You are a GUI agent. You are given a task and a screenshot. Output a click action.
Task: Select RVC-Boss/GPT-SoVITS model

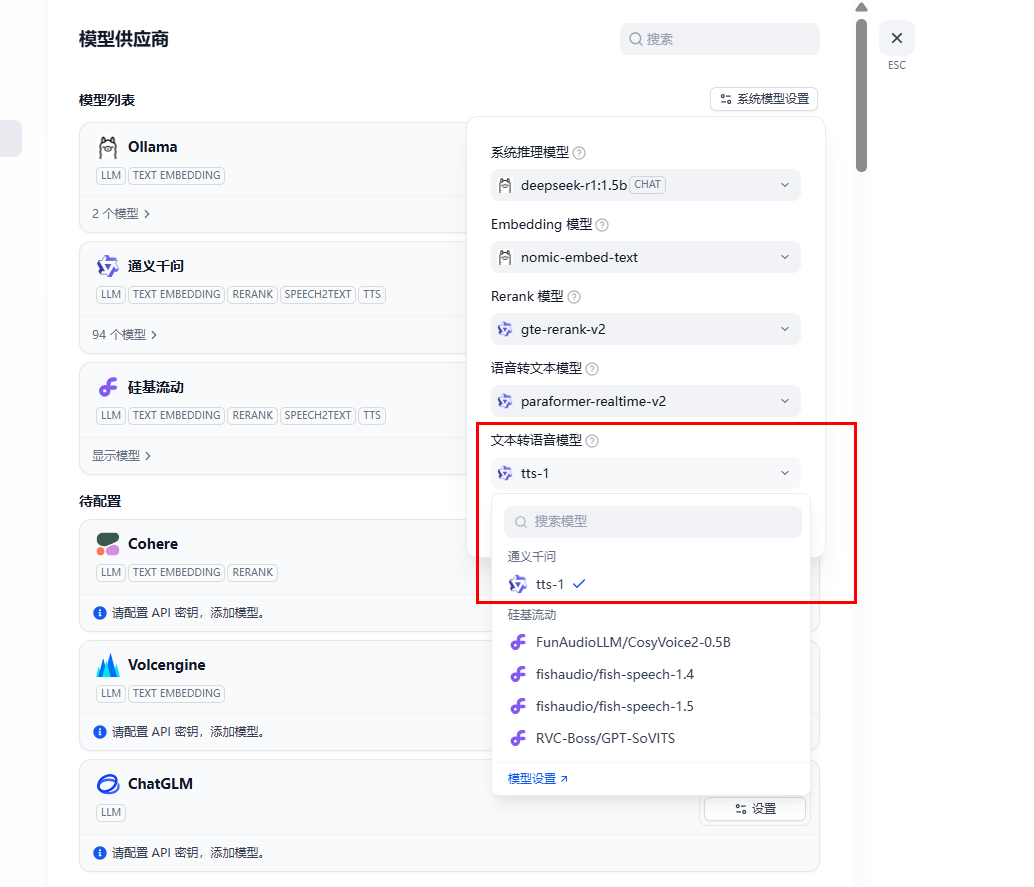coord(651,738)
